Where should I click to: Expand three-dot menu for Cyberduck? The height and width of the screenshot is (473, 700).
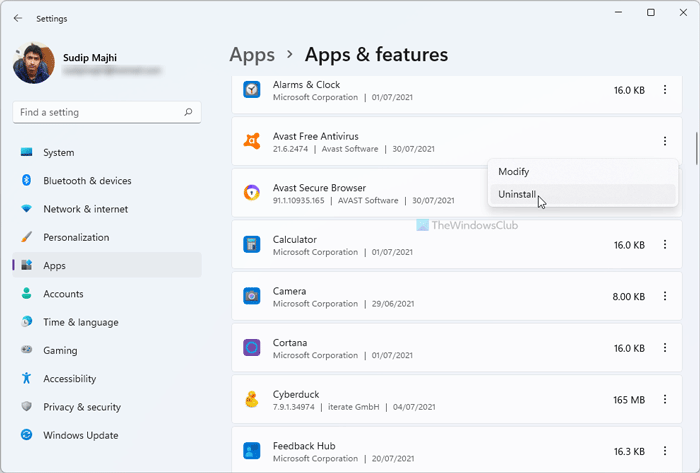coord(665,400)
